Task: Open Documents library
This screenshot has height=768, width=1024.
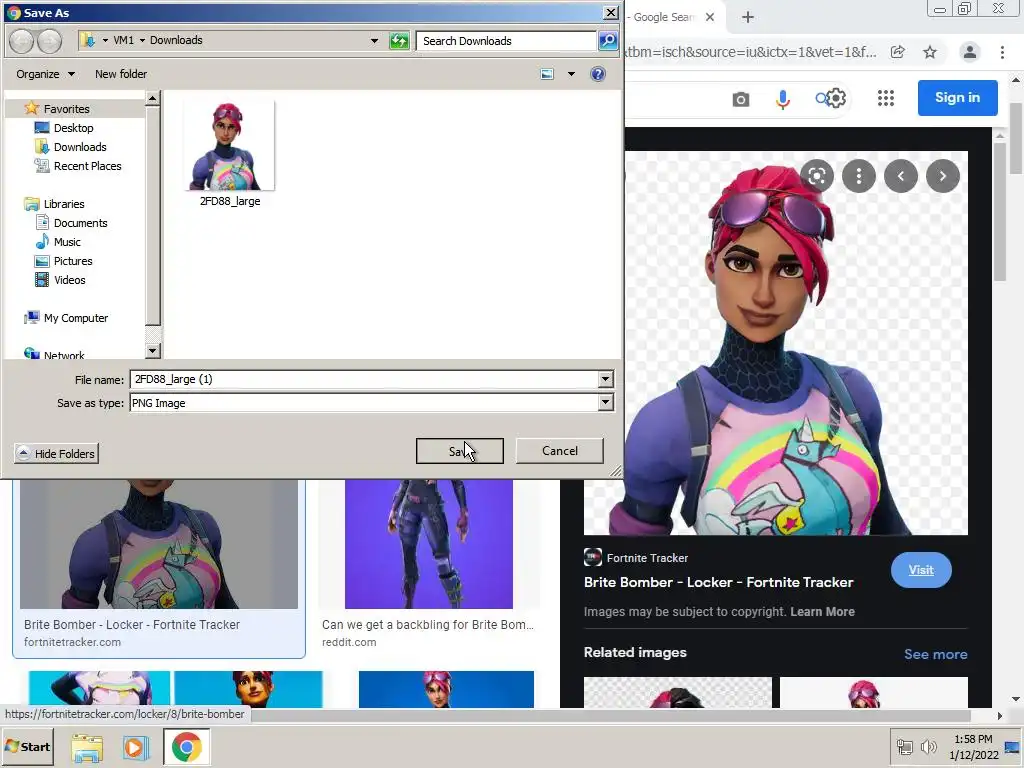Action: coord(80,223)
